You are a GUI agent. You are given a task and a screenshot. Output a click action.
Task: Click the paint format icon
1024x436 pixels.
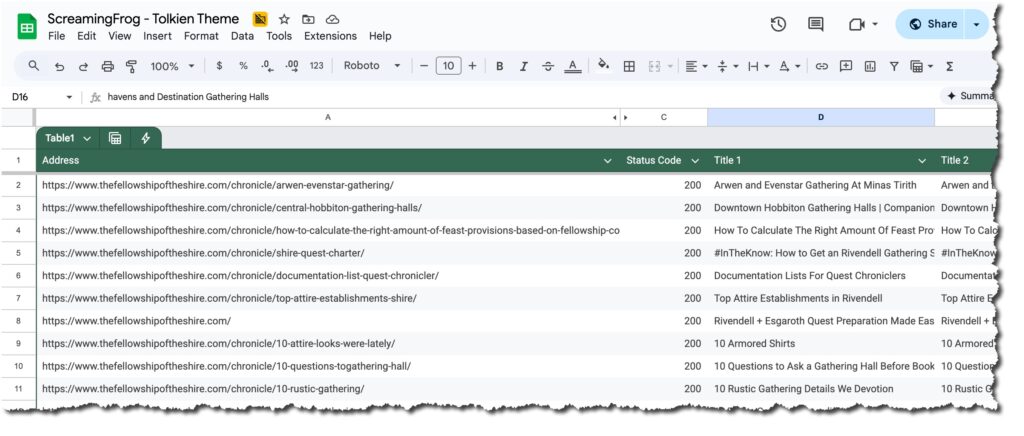coord(132,66)
